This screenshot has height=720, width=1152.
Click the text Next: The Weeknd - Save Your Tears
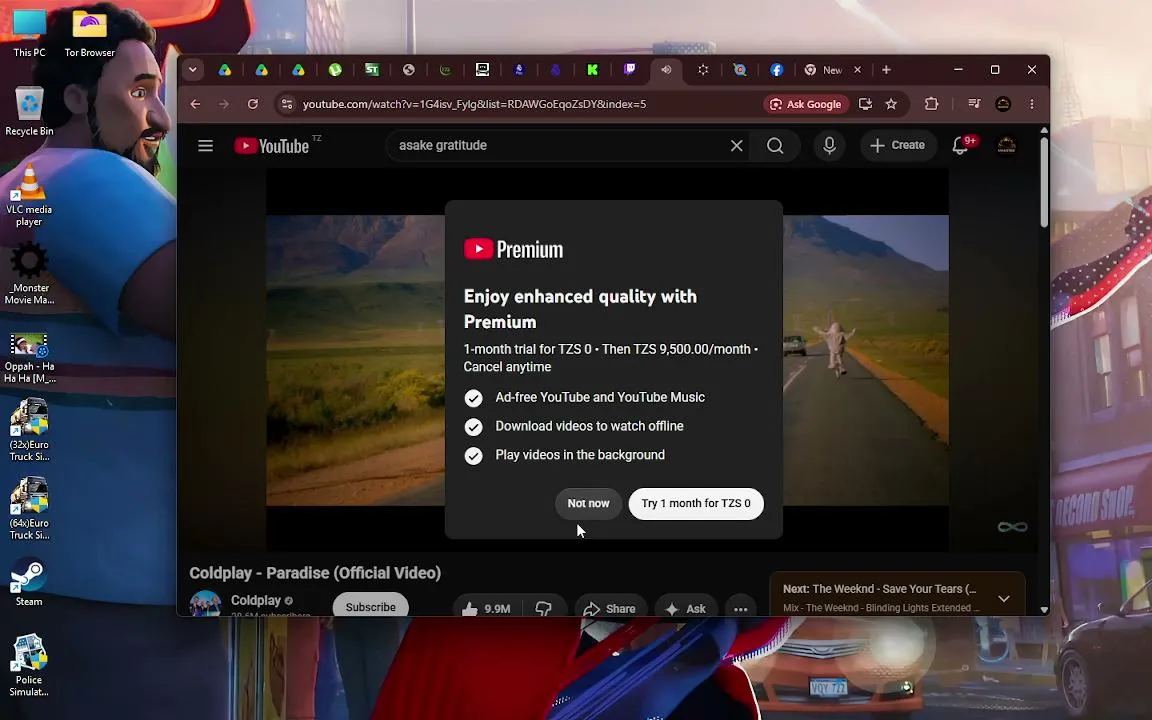click(x=879, y=589)
